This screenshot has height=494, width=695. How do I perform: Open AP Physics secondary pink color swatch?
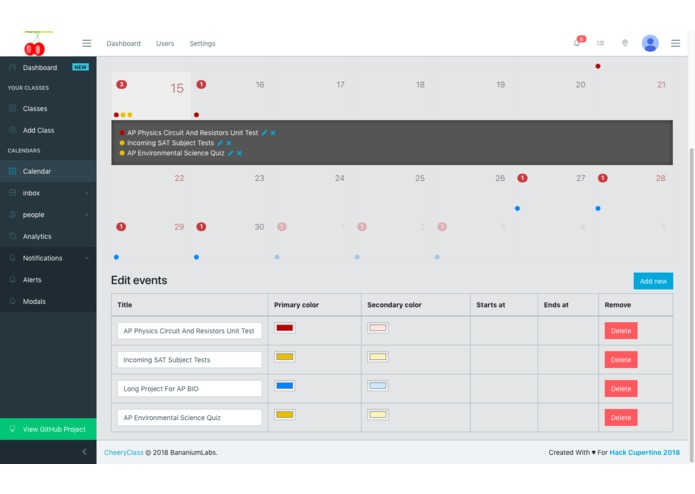click(x=378, y=328)
